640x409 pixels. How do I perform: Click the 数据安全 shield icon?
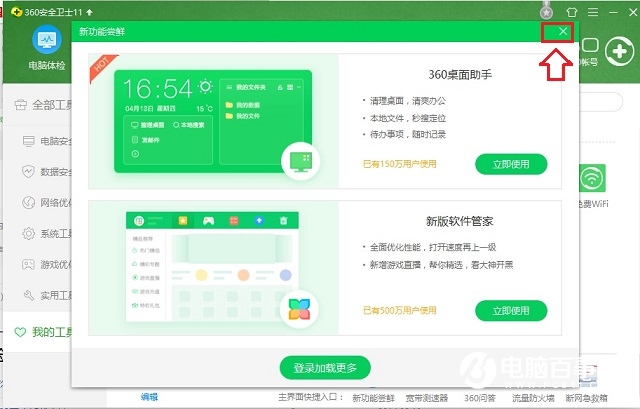(x=28, y=171)
